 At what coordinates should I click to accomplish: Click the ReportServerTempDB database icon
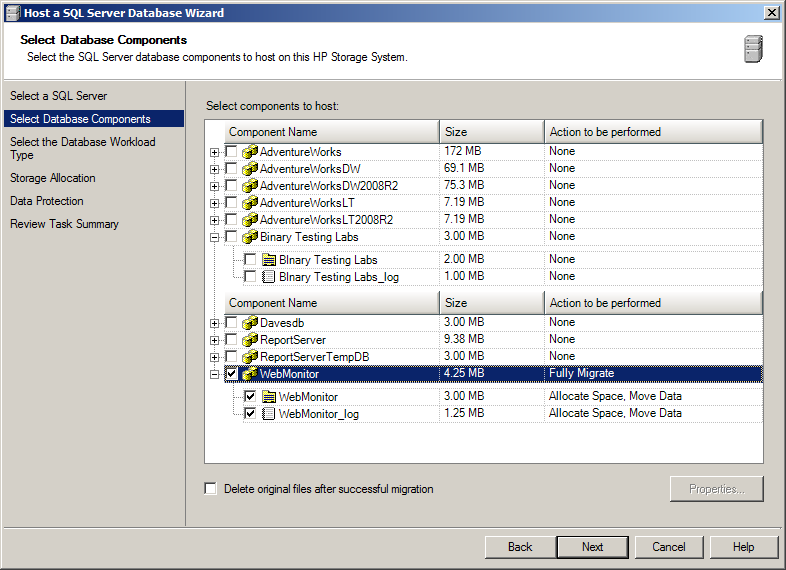pos(250,356)
